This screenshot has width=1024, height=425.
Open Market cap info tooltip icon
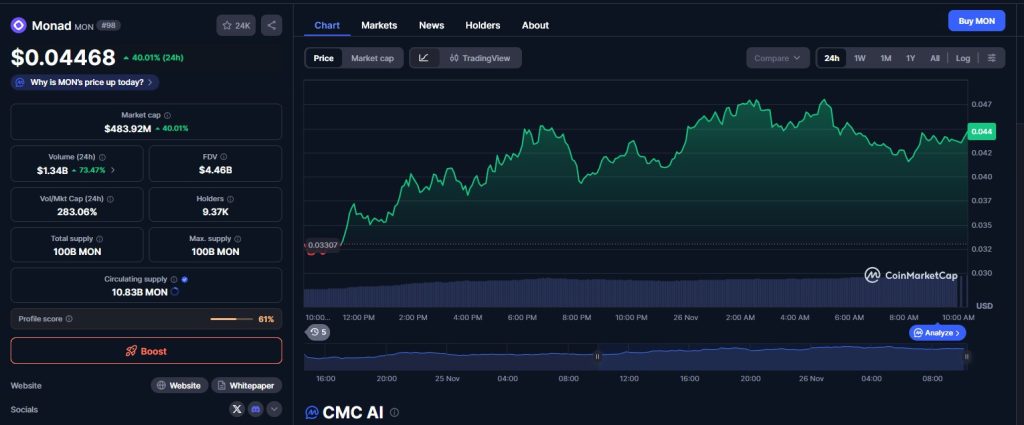pos(167,115)
